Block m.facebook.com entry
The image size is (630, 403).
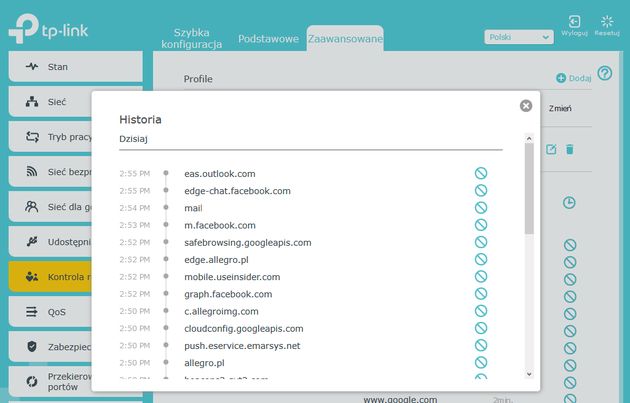point(481,225)
